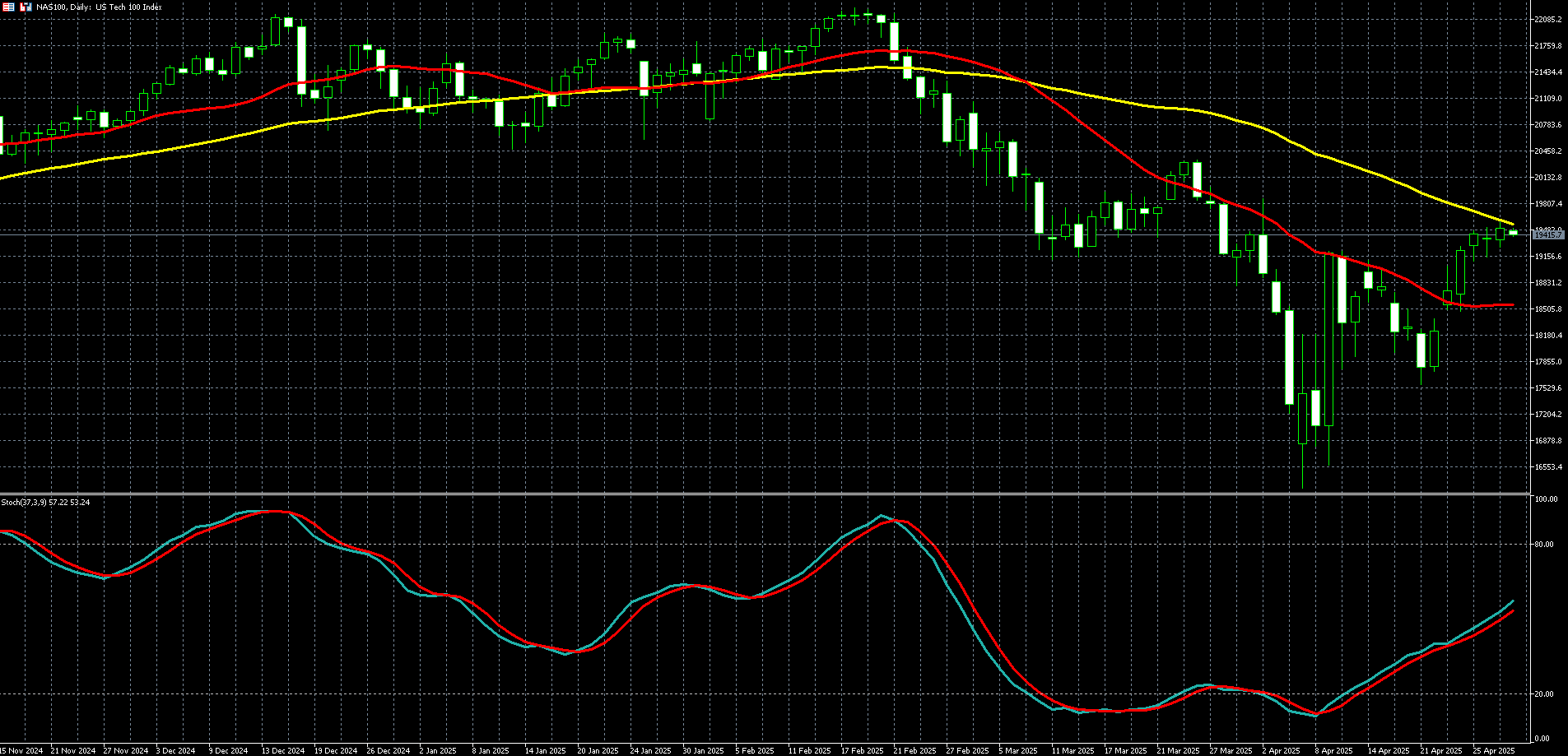Click the 5 Feb 2025 date label
Screen dimensions: 1568x756
755,751
